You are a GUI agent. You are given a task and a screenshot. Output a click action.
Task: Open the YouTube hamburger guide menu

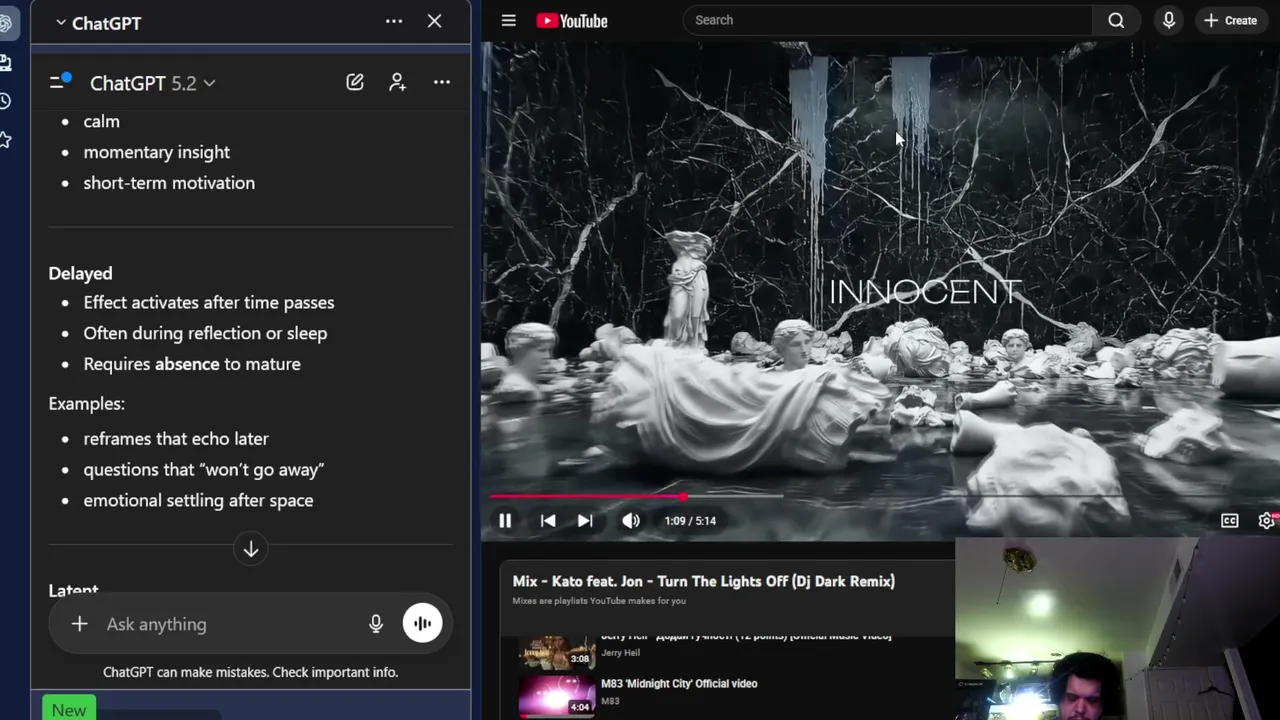(x=509, y=20)
